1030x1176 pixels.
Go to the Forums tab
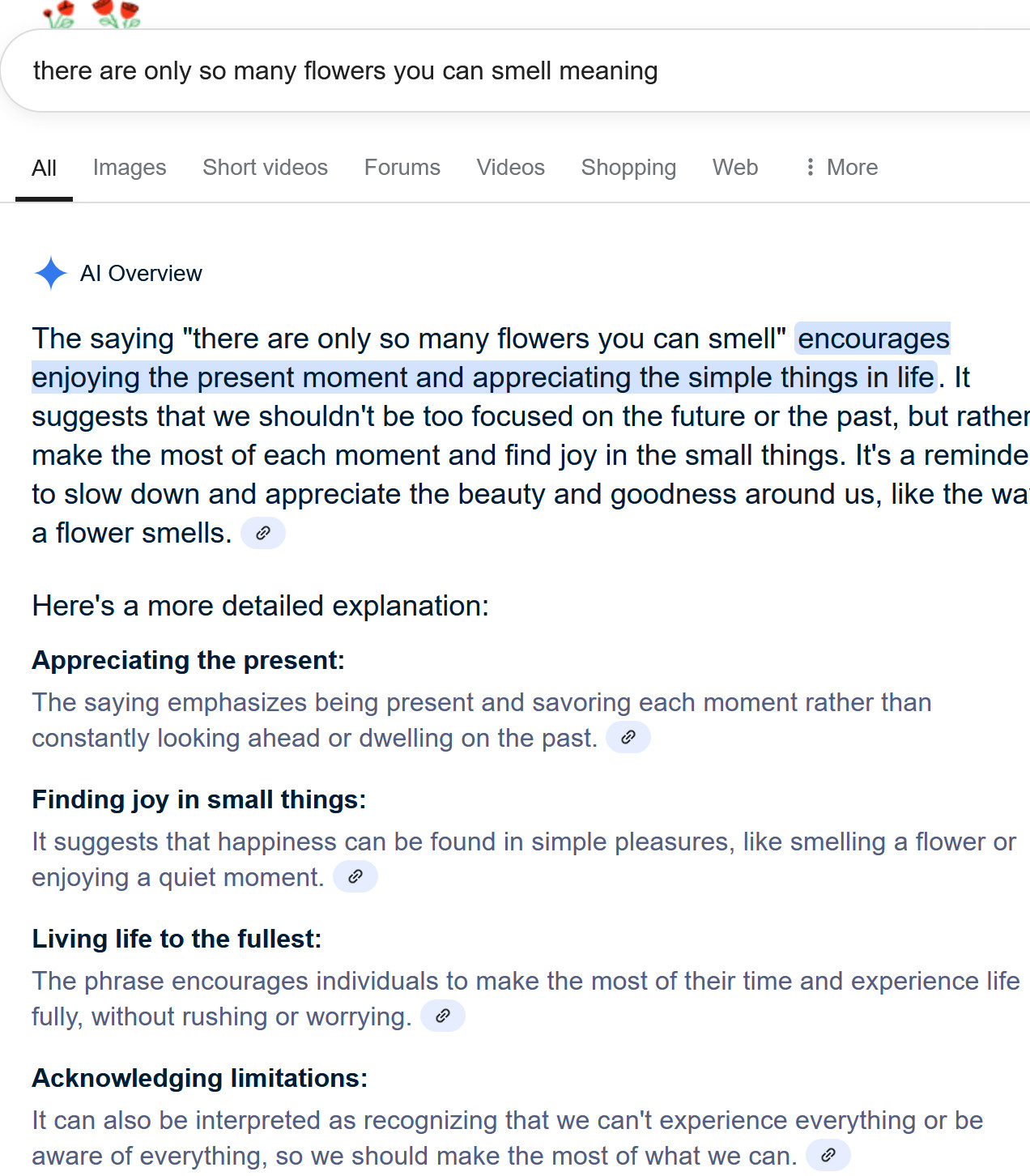click(402, 167)
